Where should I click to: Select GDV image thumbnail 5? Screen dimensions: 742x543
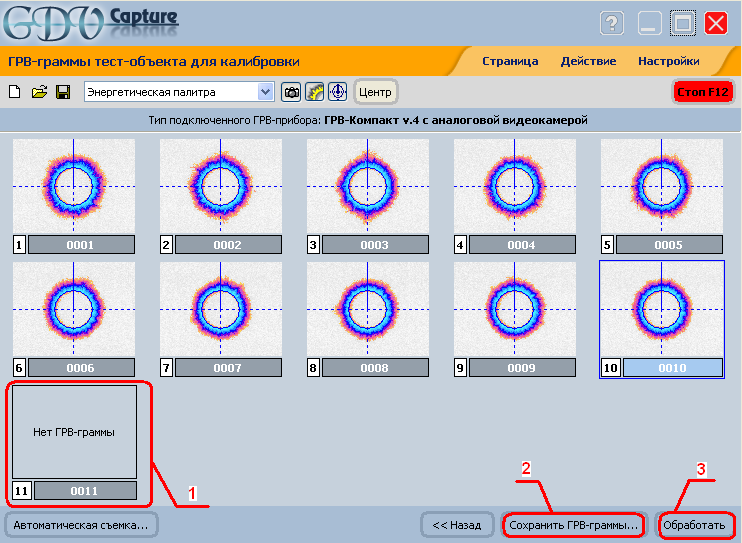coord(662,186)
